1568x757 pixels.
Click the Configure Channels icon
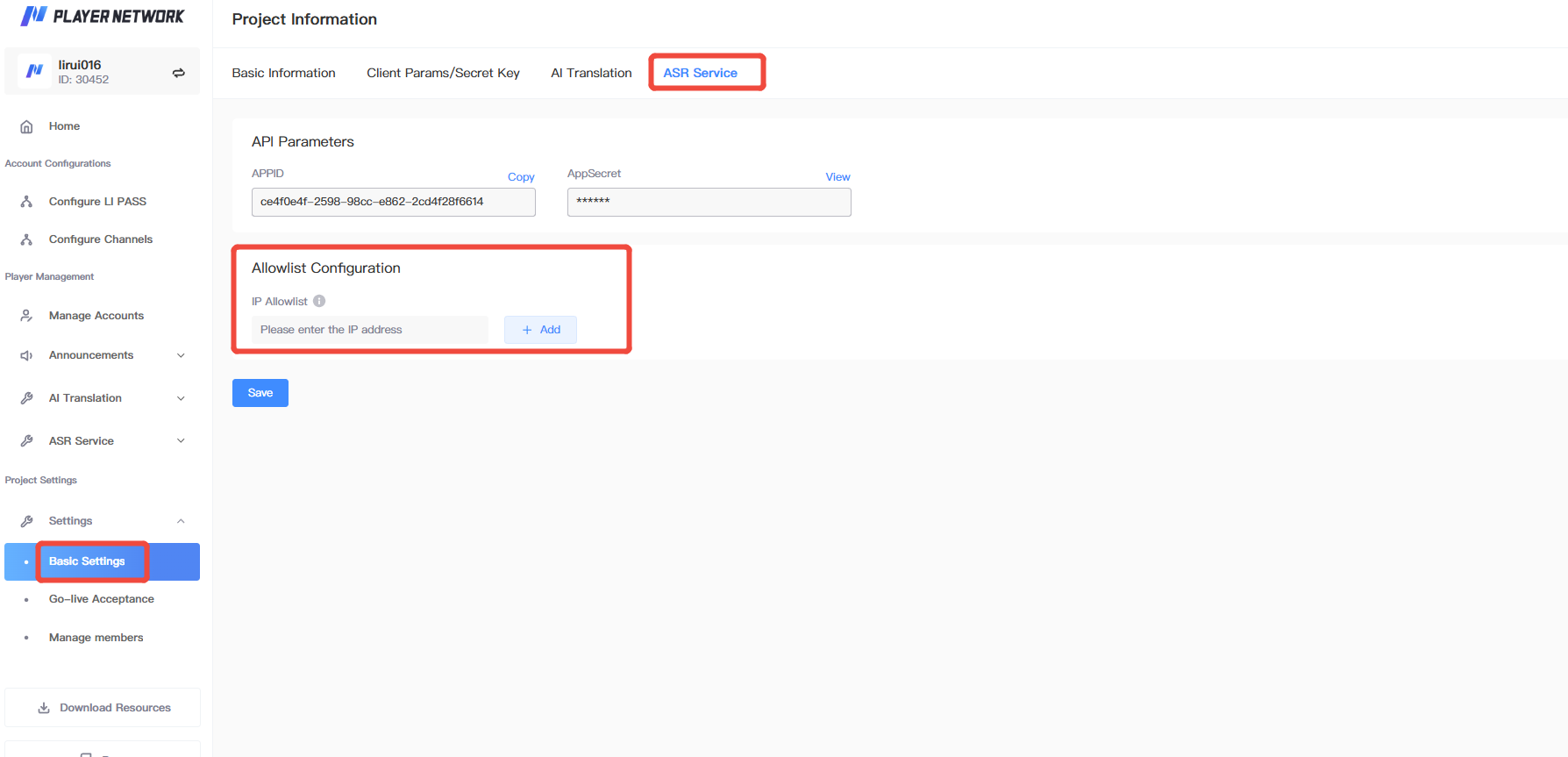(x=27, y=239)
